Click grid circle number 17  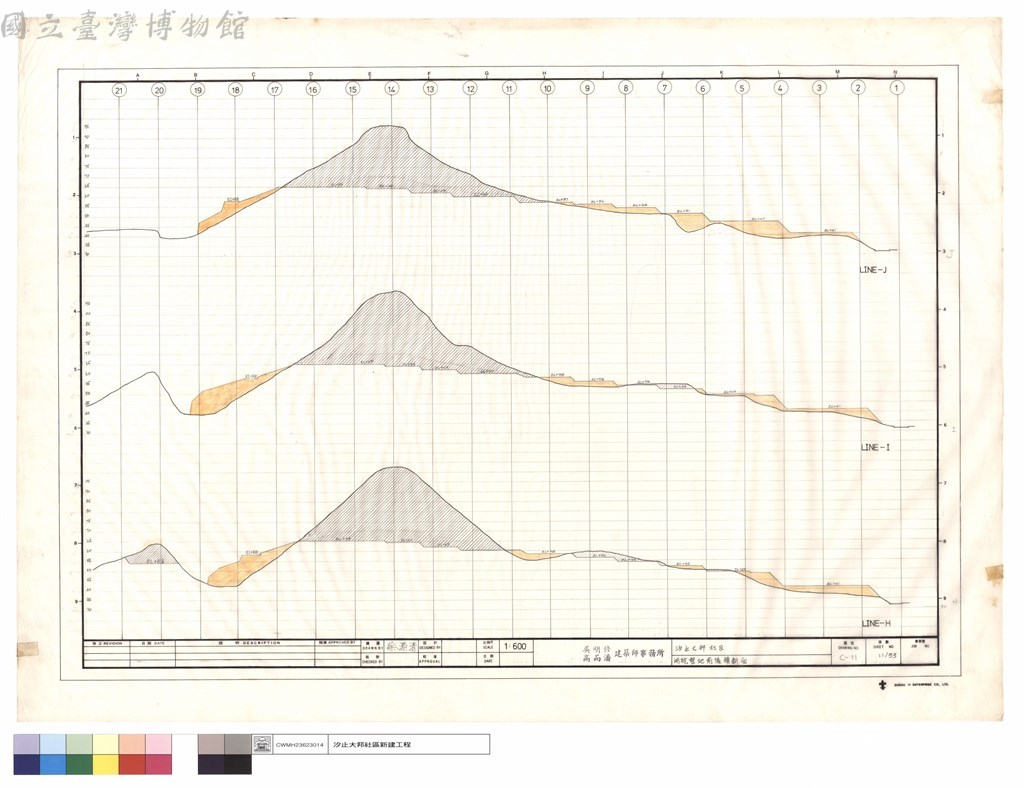(274, 89)
